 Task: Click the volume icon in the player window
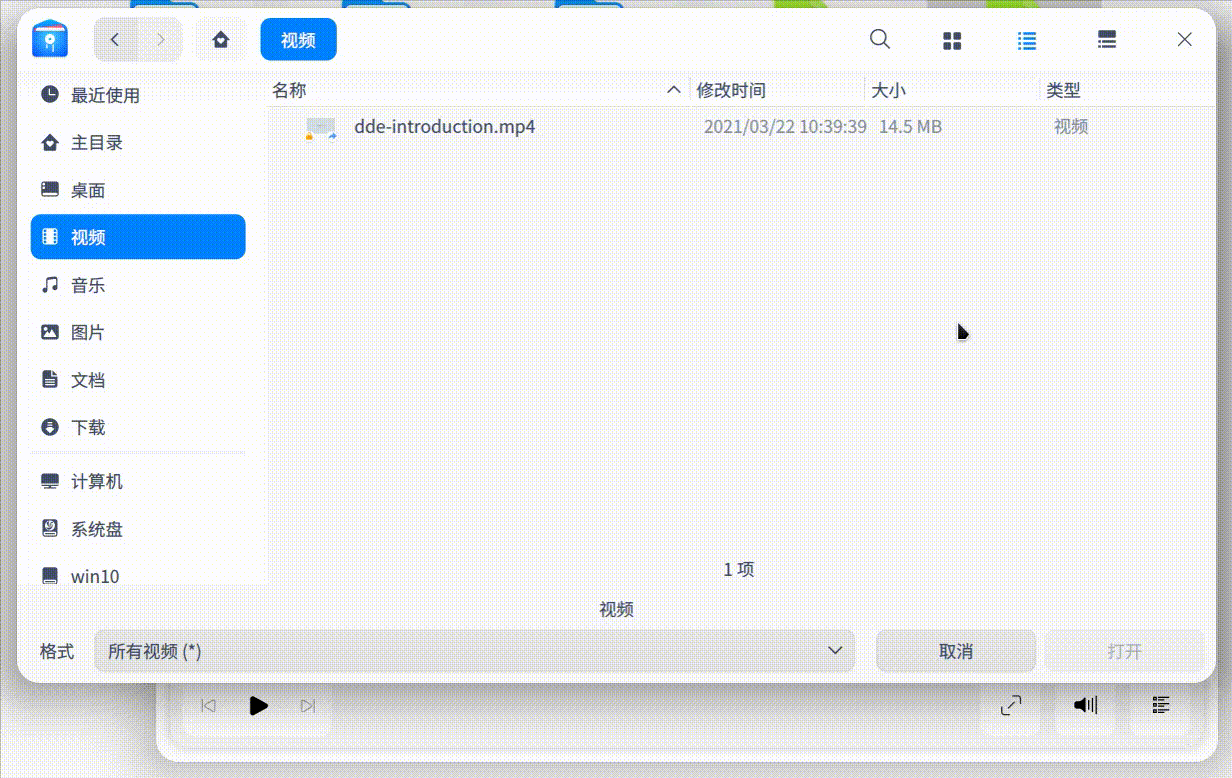1086,705
